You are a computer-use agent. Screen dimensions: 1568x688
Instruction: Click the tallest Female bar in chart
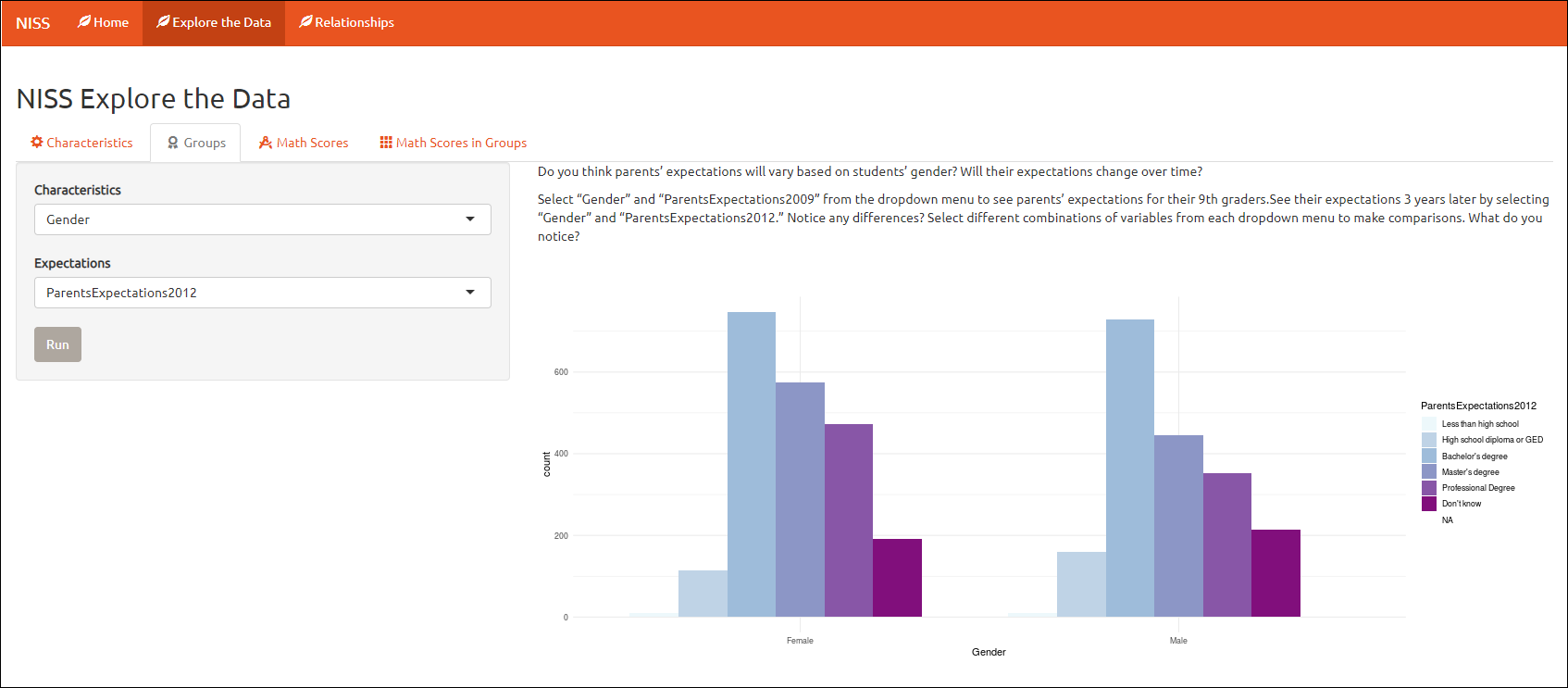(x=752, y=463)
